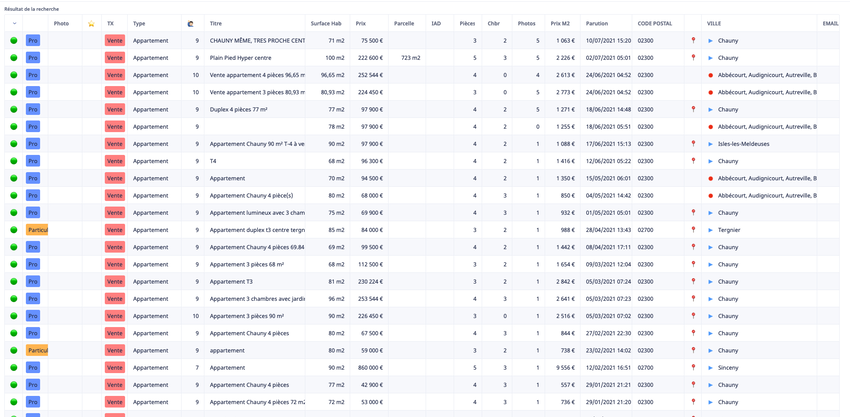Click the Particulier badge in the Tergnier row
Screen dimensions: 850x417
pos(37,230)
